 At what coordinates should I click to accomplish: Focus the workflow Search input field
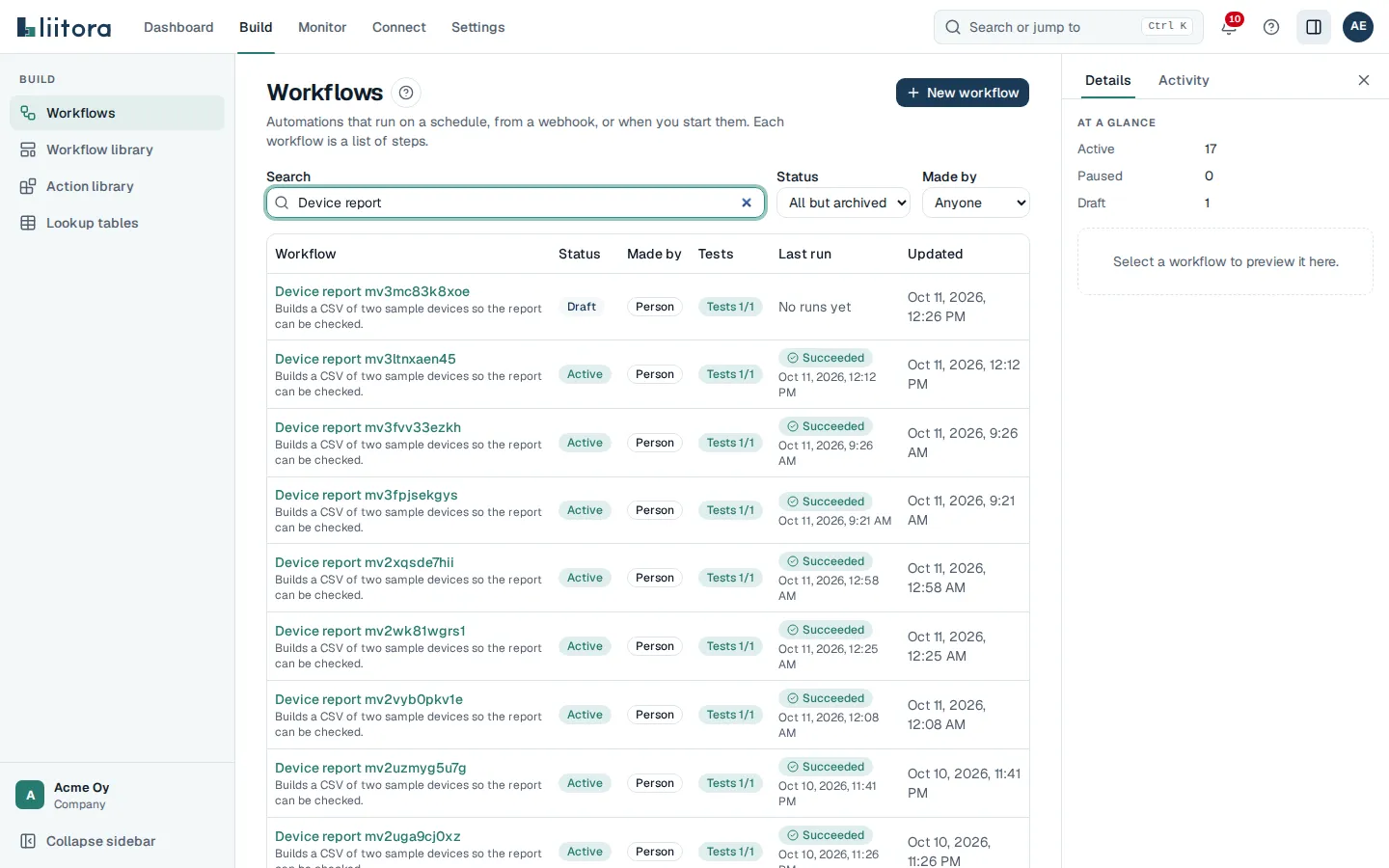(515, 203)
